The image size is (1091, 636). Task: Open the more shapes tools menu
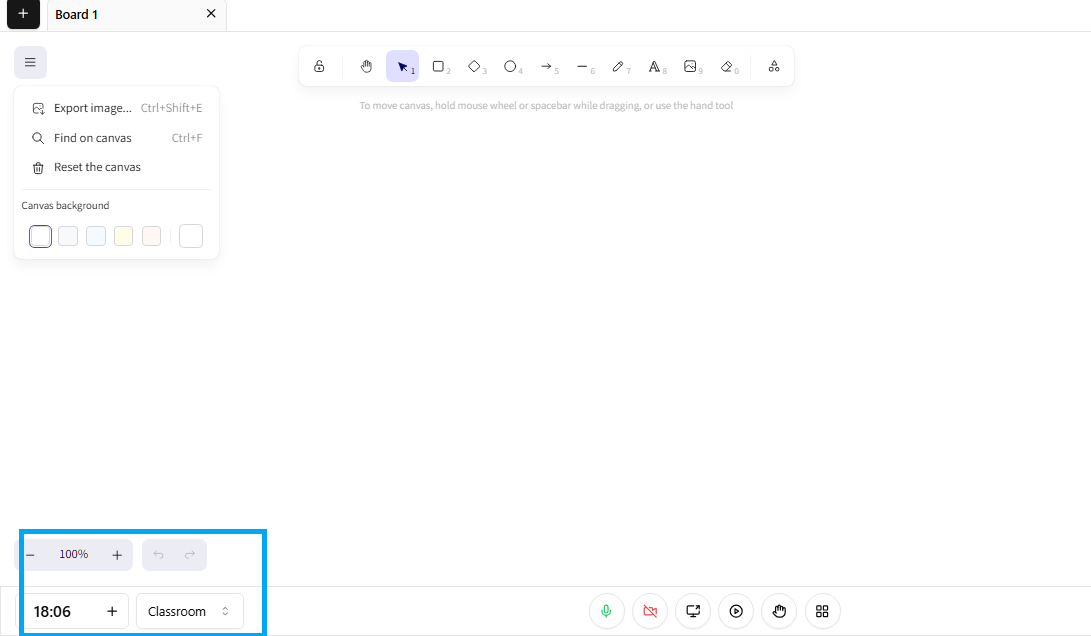[x=774, y=67]
